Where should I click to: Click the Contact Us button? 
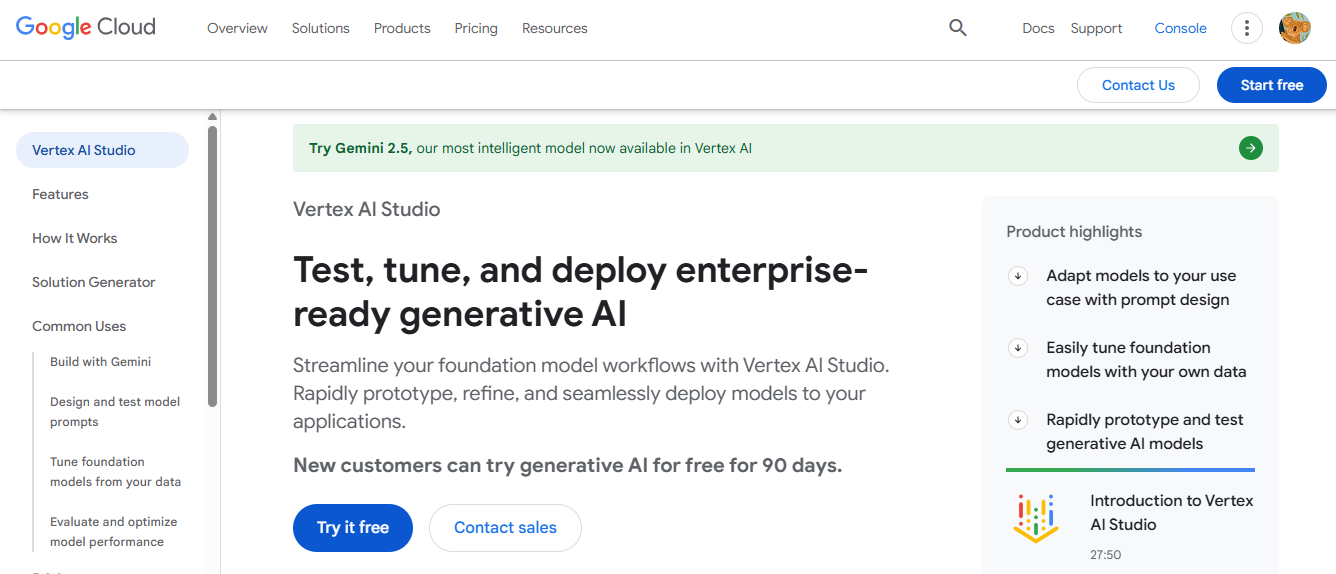tap(1138, 85)
